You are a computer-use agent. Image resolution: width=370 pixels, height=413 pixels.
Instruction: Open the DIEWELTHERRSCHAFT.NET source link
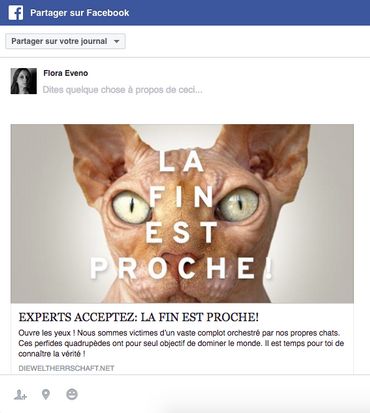pyautogui.click(x=66, y=368)
